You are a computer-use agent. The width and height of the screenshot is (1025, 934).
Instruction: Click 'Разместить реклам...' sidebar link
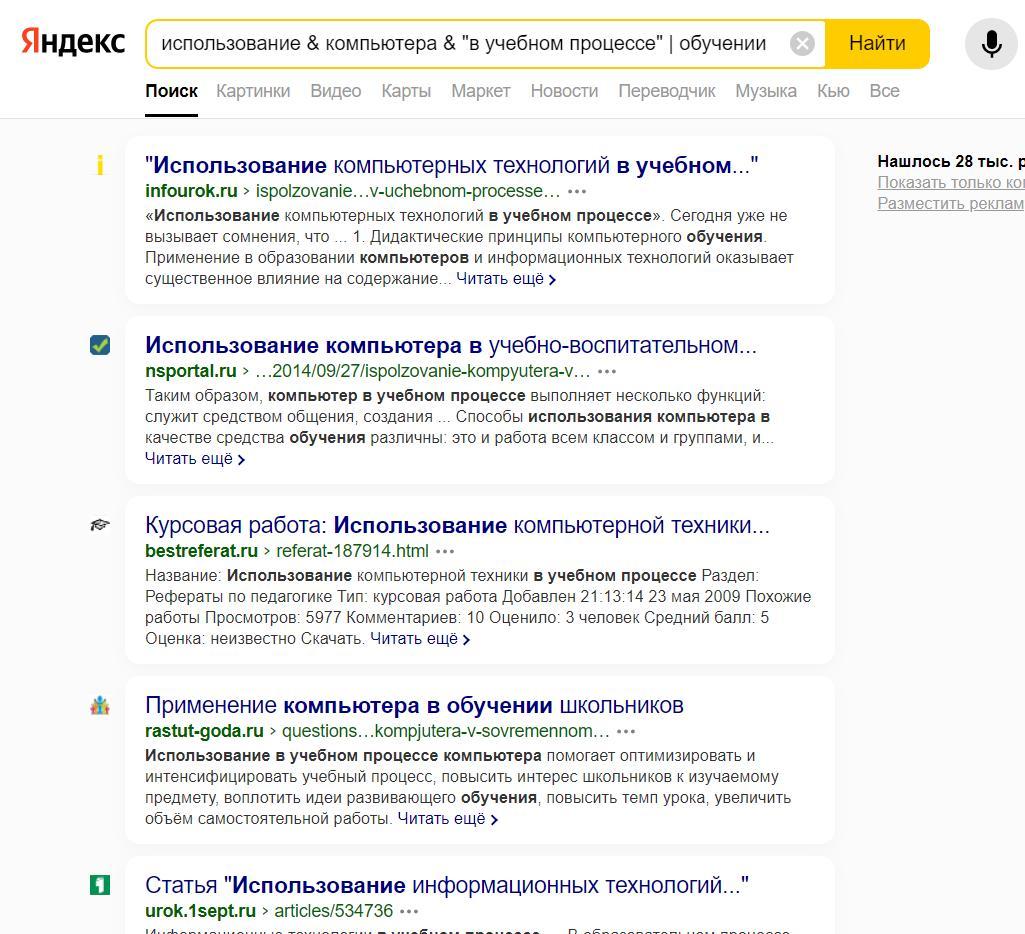951,203
